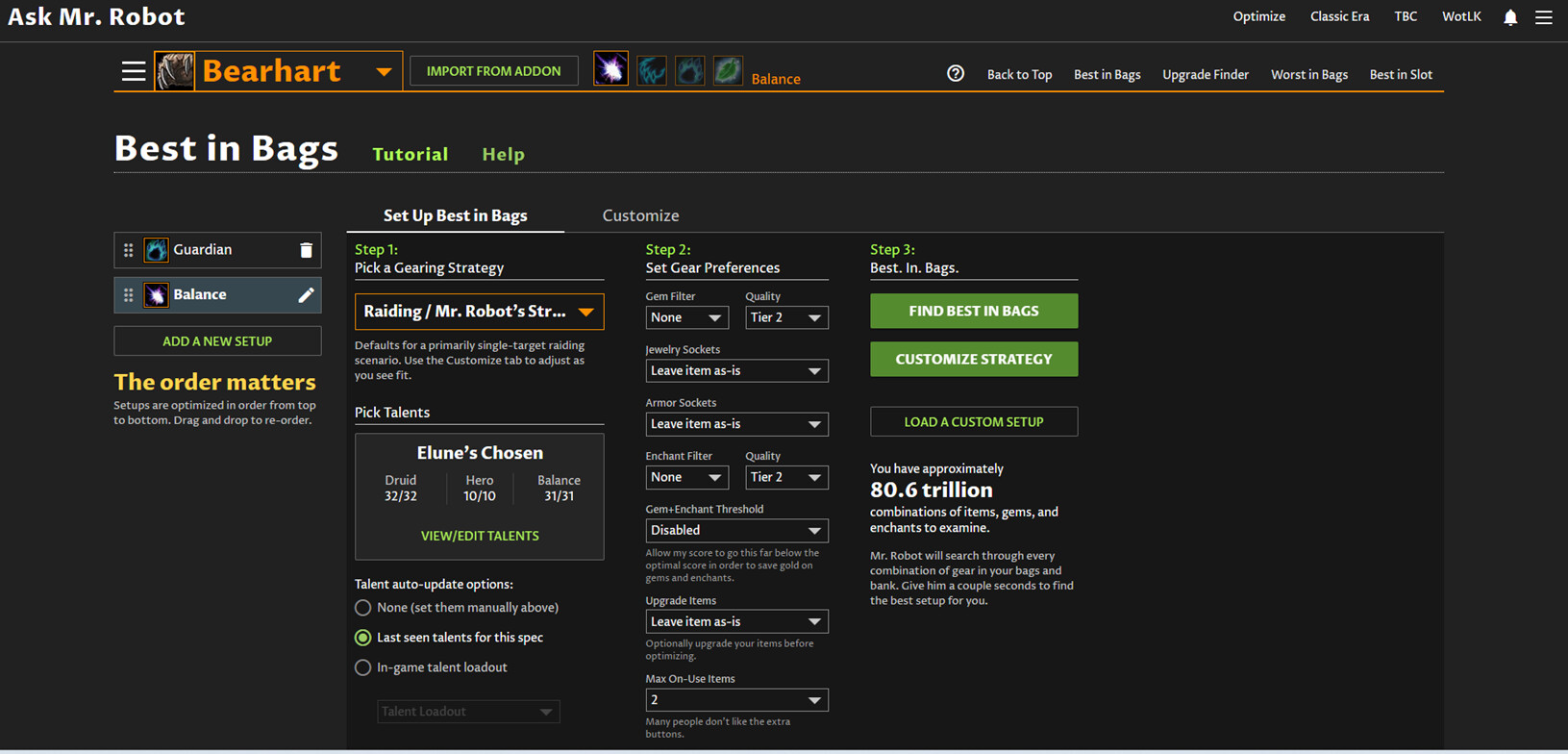Open the hamburger menu beside Bearhart
The height and width of the screenshot is (754, 1568).
click(x=134, y=71)
